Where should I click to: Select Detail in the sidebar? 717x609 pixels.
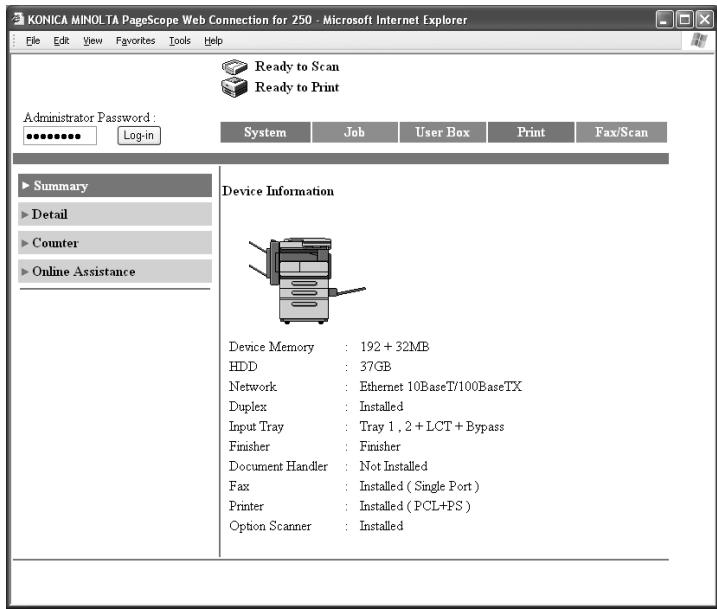[115, 214]
